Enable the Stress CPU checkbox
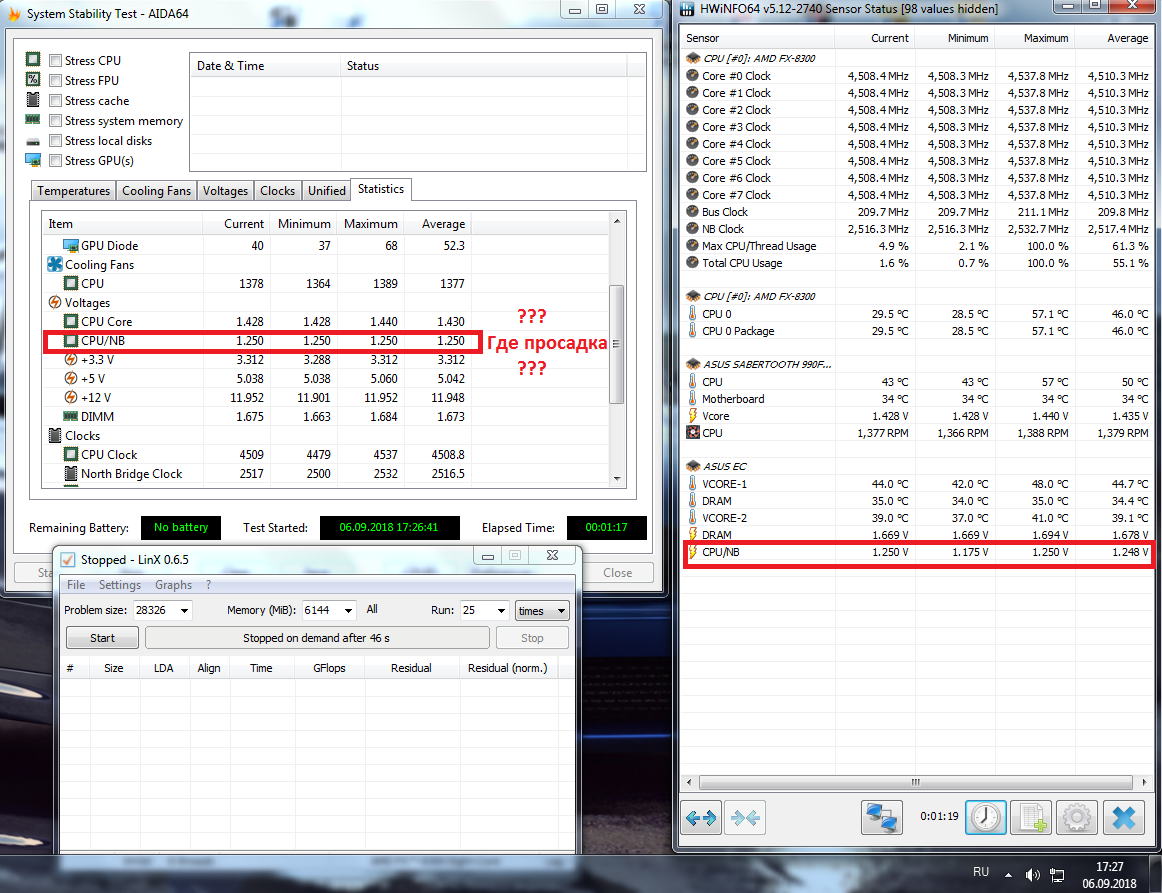 coord(55,60)
